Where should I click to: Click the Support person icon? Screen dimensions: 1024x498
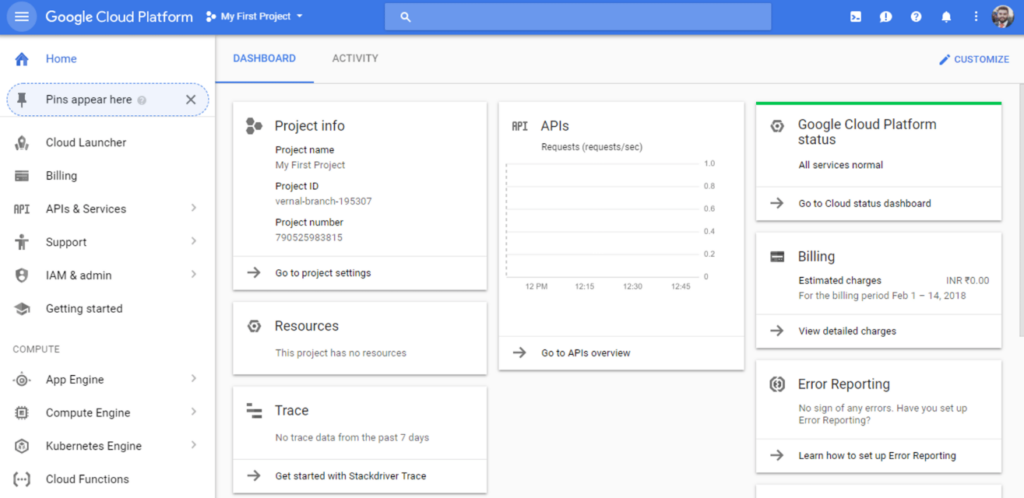pyautogui.click(x=22, y=242)
